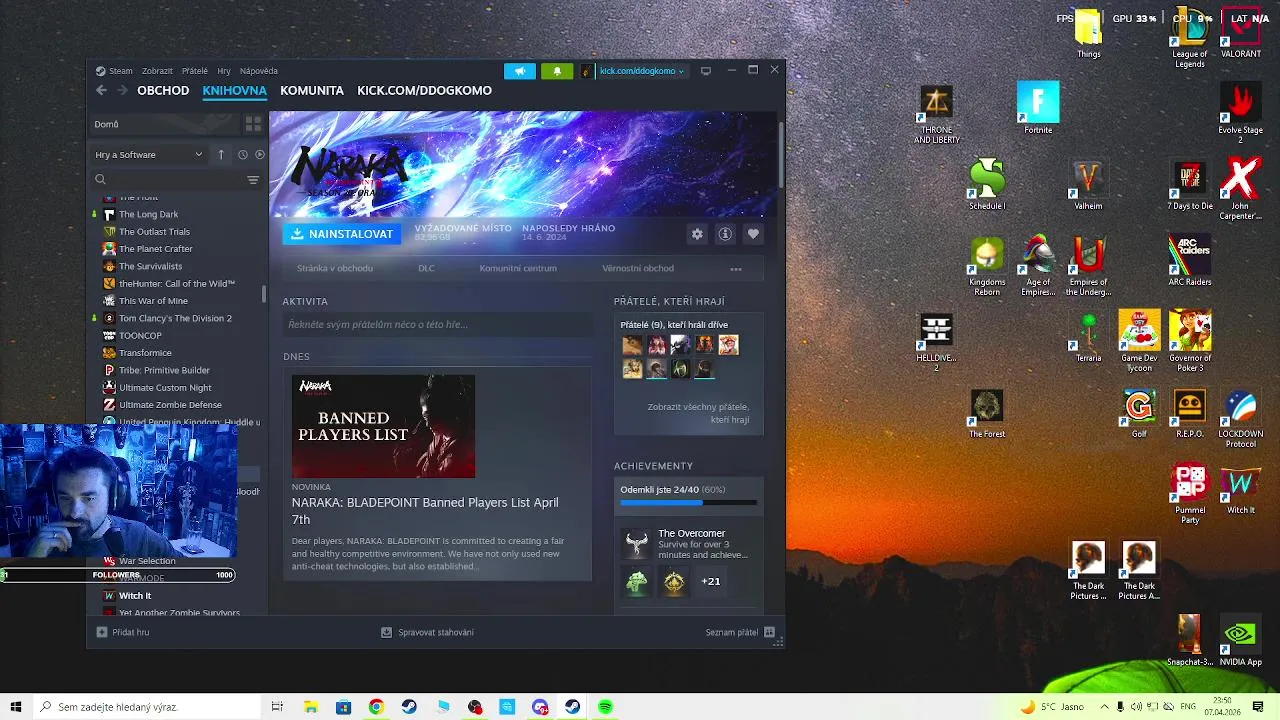Viewport: 1280px width, 720px height.
Task: Show hidden system tray icons chevron
Action: pos(1104,707)
